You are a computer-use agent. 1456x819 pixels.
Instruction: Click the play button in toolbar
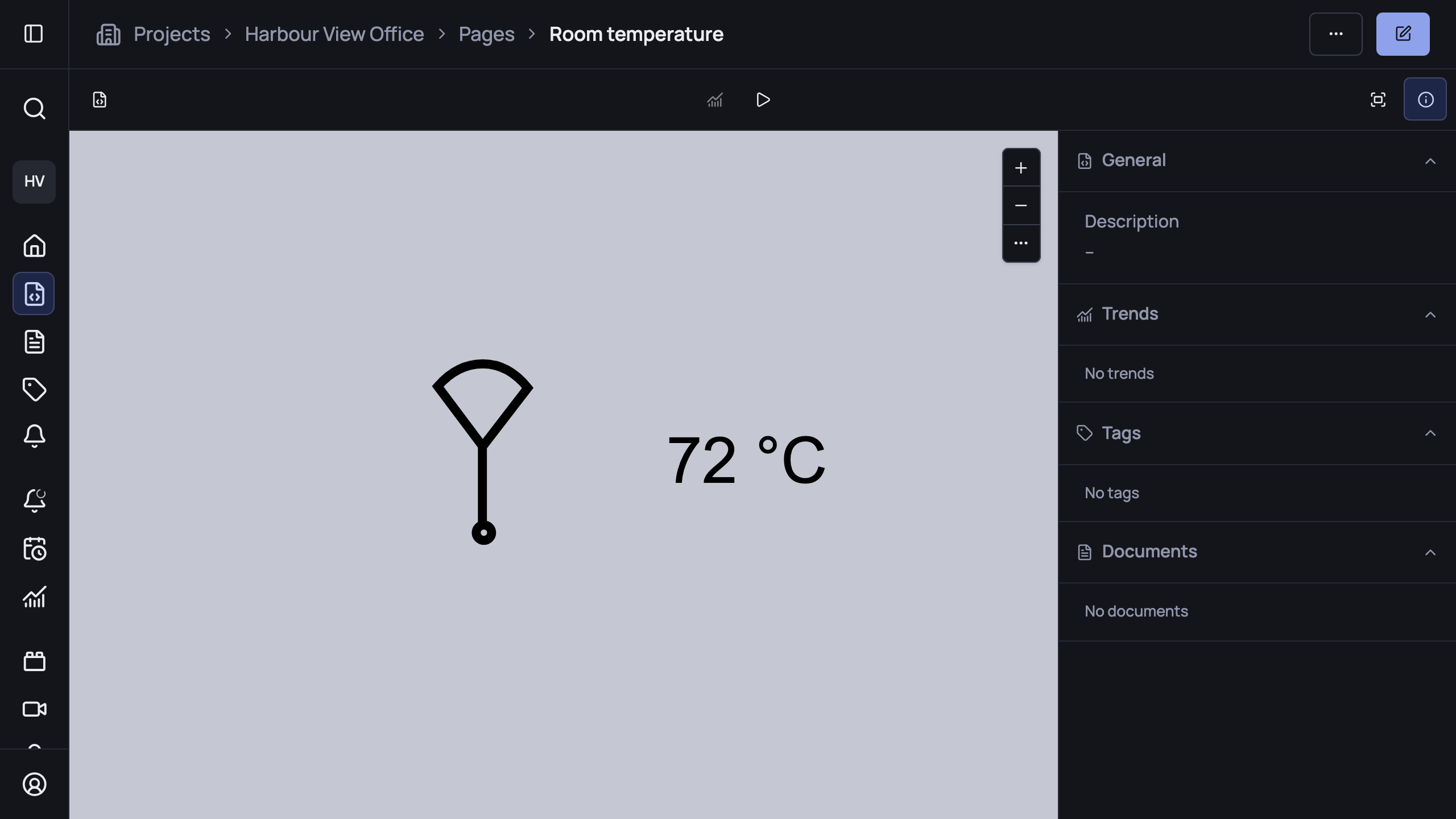pyautogui.click(x=763, y=100)
